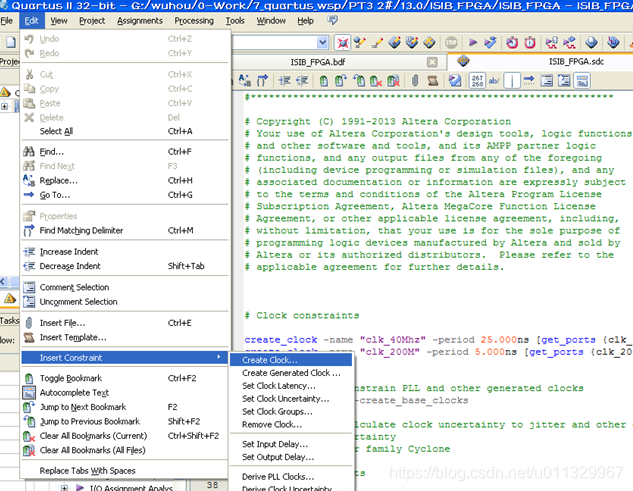Click the Help menu pointer icon
Image resolution: width=633 pixels, height=491 pixels.
pyautogui.click(x=332, y=20)
